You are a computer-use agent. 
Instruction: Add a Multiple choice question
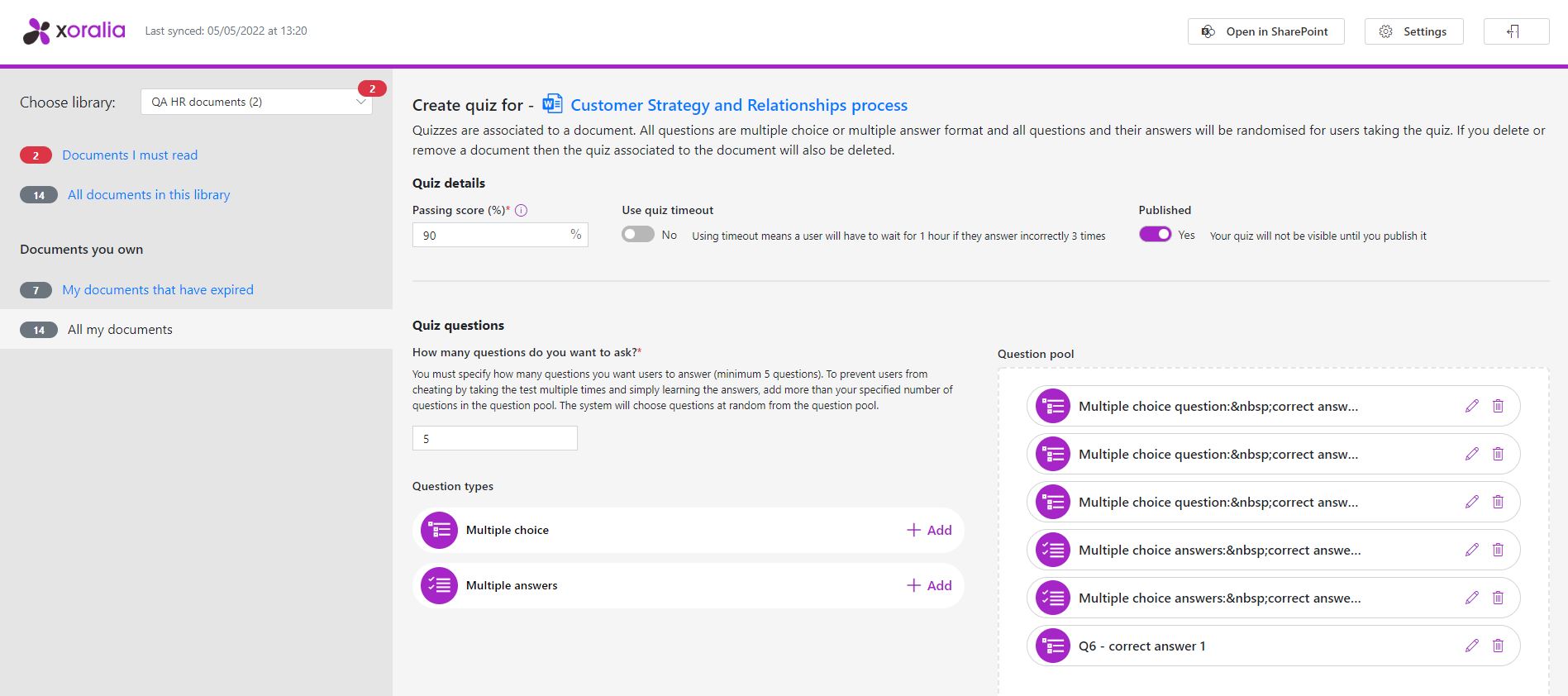click(x=929, y=530)
